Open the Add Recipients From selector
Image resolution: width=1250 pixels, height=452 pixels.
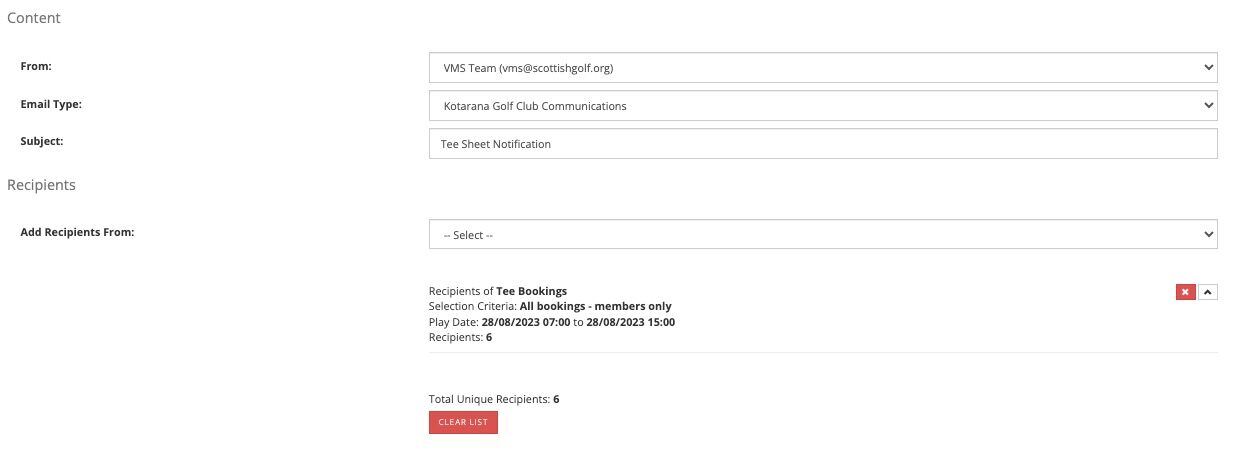(x=822, y=234)
